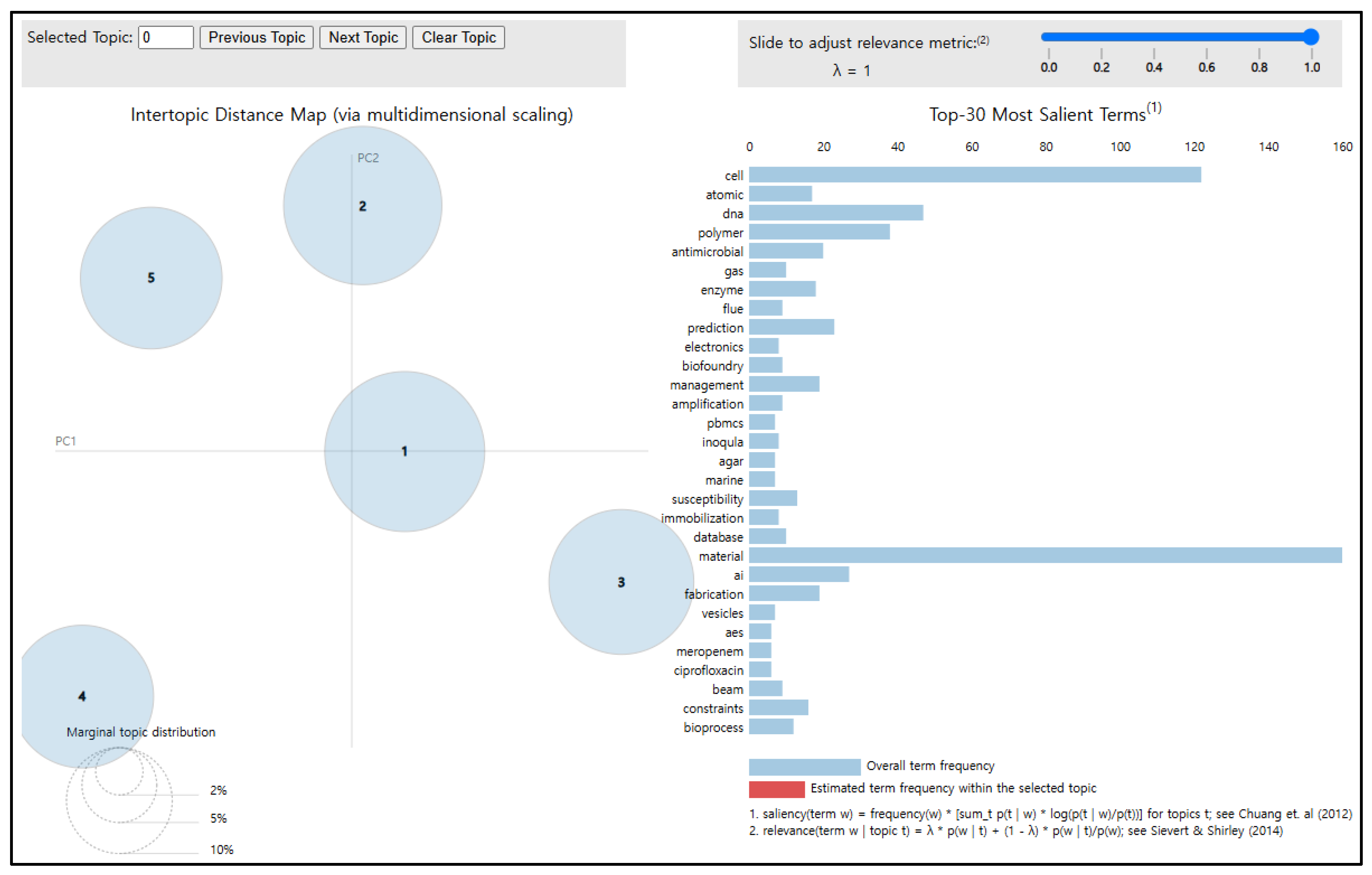This screenshot has width=1372, height=875.
Task: Click the Next Topic button
Action: click(x=362, y=38)
